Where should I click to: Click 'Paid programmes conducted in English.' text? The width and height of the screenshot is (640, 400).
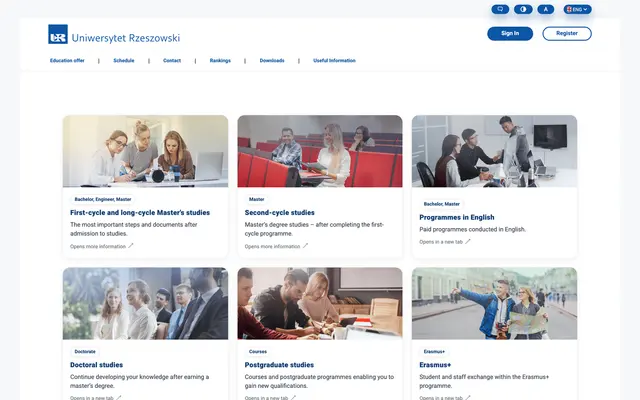472,229
